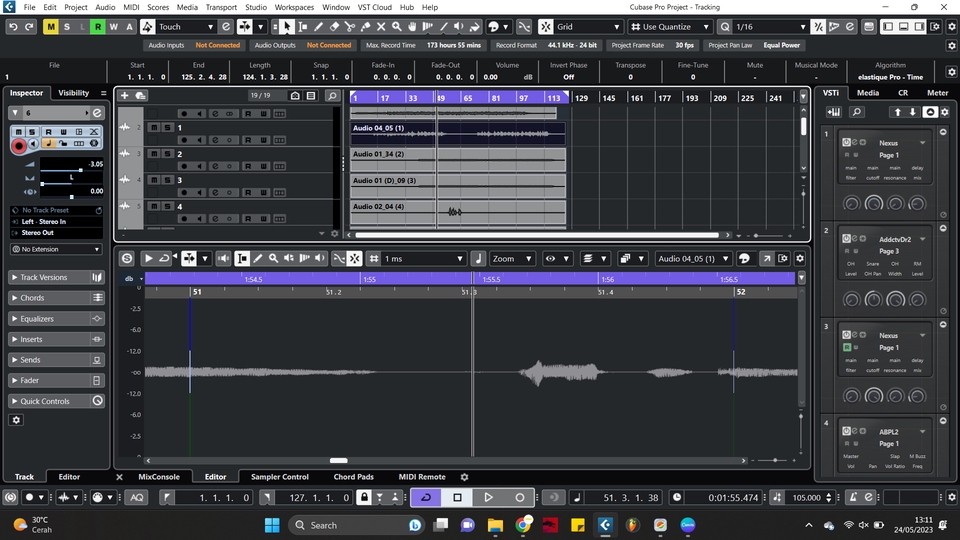Toggle global Solo S state button

click(67, 27)
